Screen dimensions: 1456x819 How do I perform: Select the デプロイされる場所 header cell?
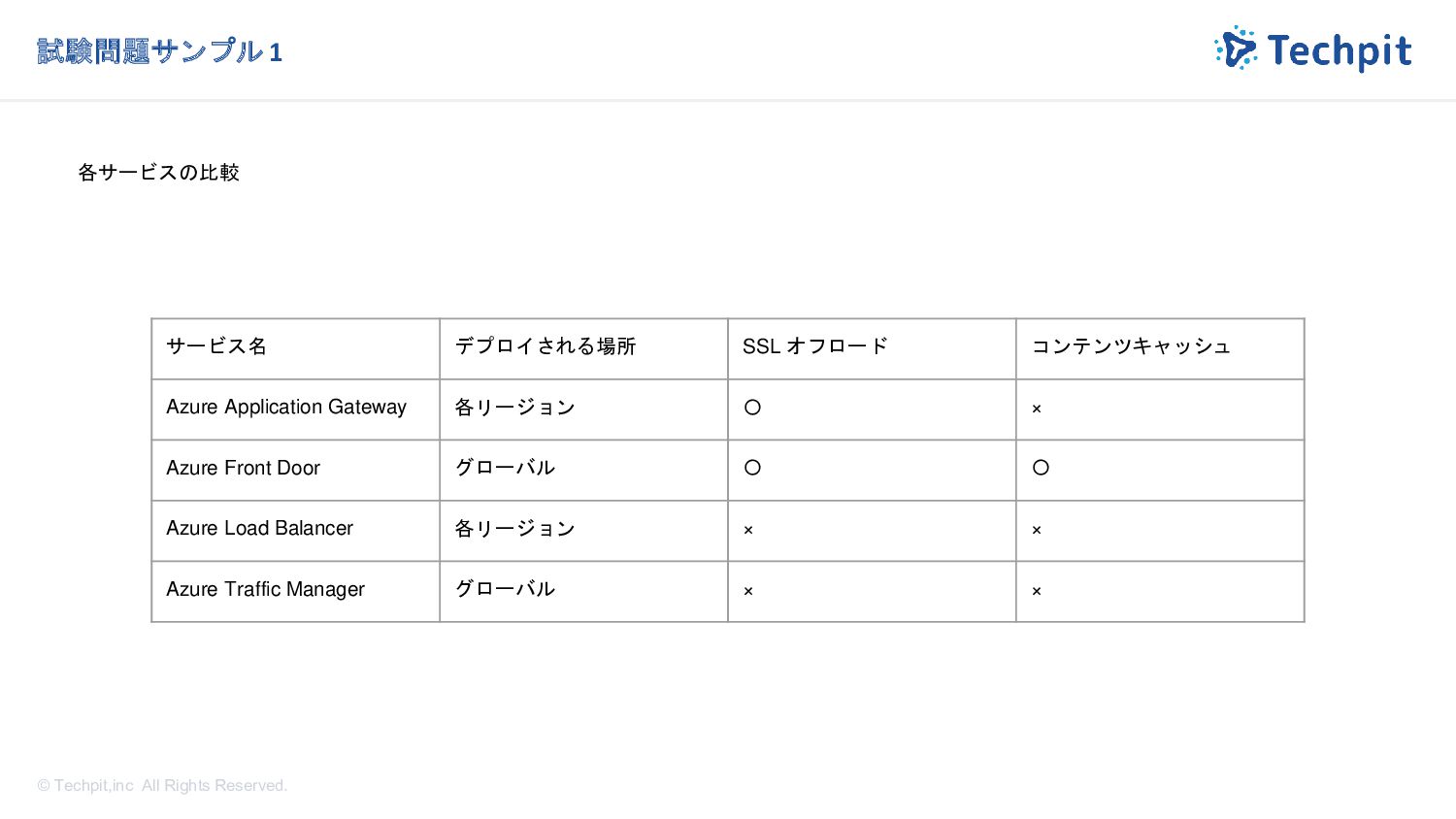(583, 348)
